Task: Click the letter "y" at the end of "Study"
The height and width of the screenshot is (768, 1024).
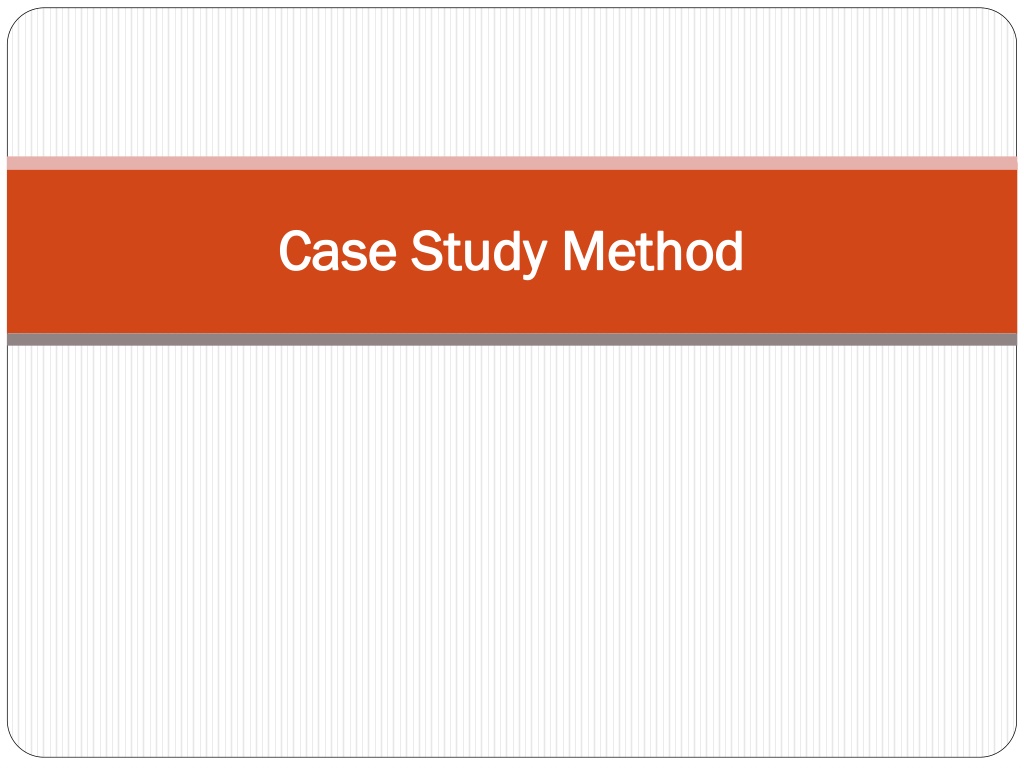Action: (x=534, y=260)
